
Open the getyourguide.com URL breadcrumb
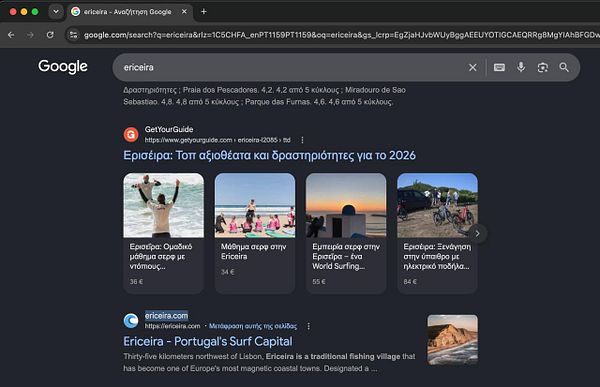pyautogui.click(x=217, y=140)
